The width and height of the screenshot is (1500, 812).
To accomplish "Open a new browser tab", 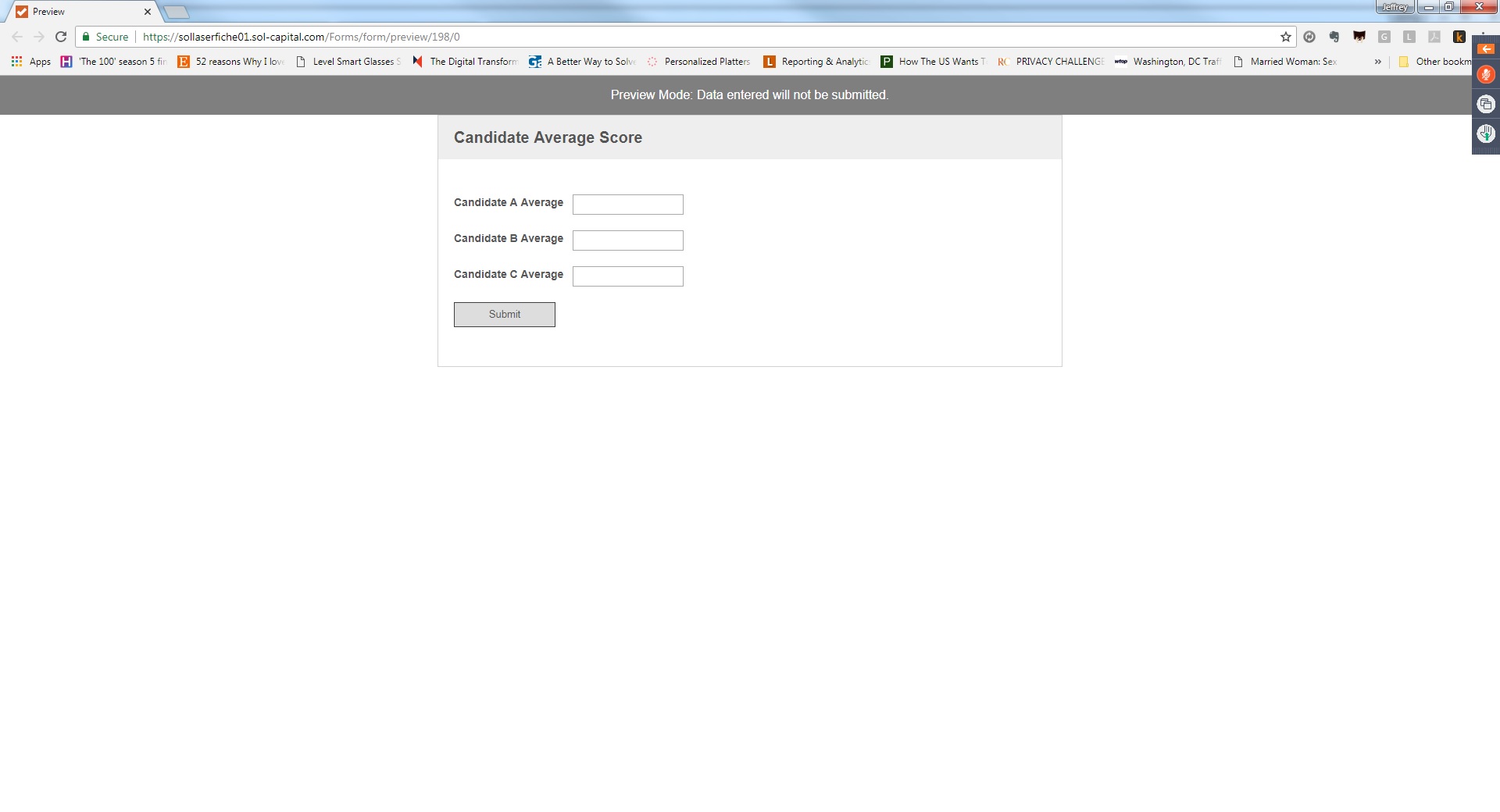I will pyautogui.click(x=177, y=12).
